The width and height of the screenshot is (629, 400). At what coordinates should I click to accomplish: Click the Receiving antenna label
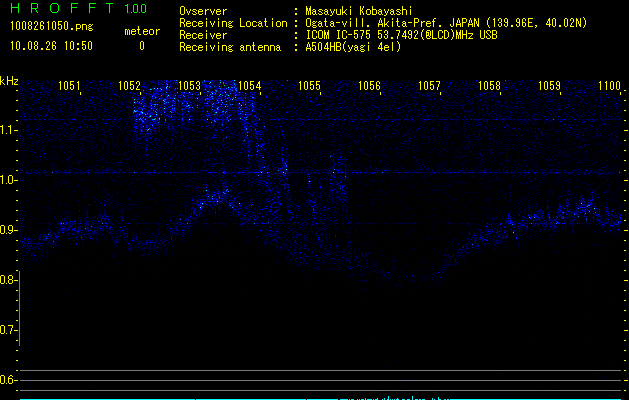[x=230, y=47]
